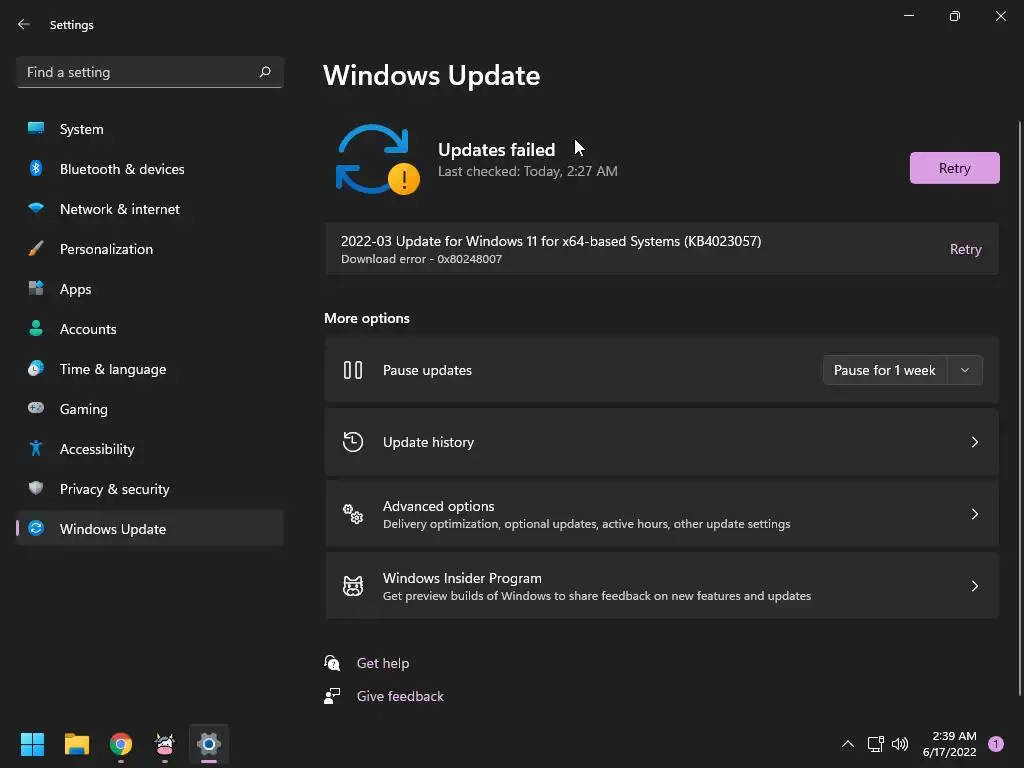1024x768 pixels.
Task: Retry the KB4023057 update
Action: point(965,249)
